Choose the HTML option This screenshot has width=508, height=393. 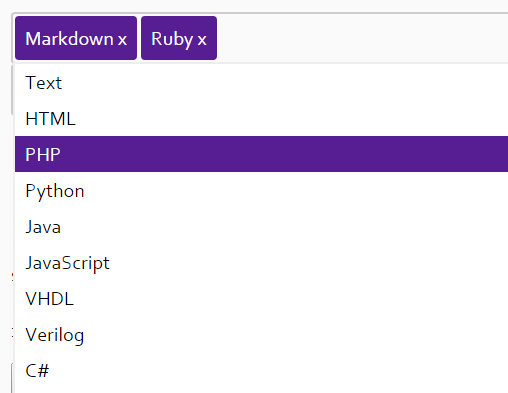(261, 118)
